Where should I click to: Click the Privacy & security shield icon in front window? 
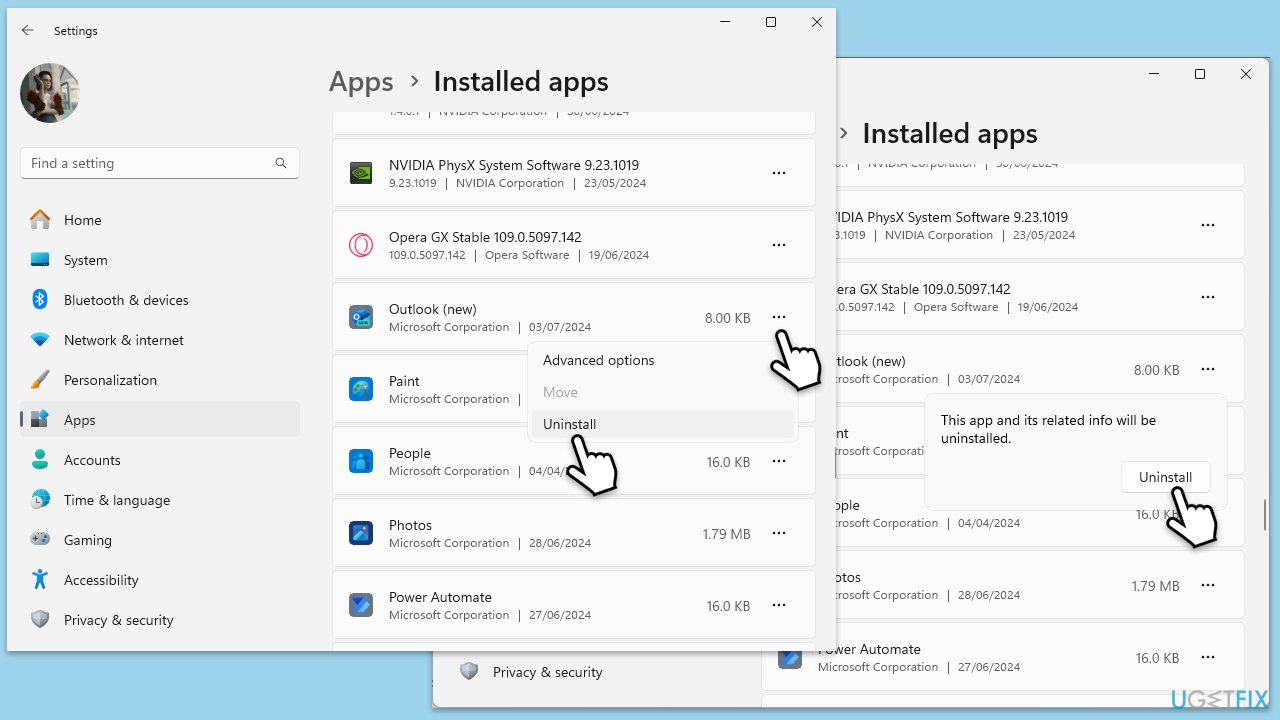tap(40, 620)
